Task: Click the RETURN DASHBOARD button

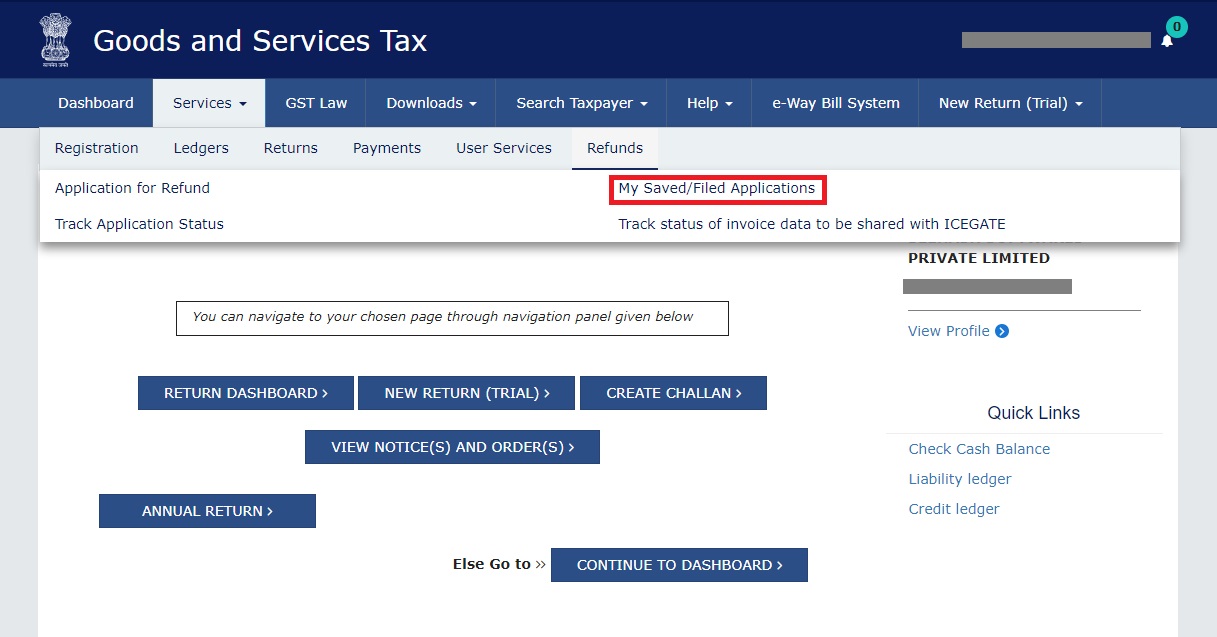Action: coord(245,392)
